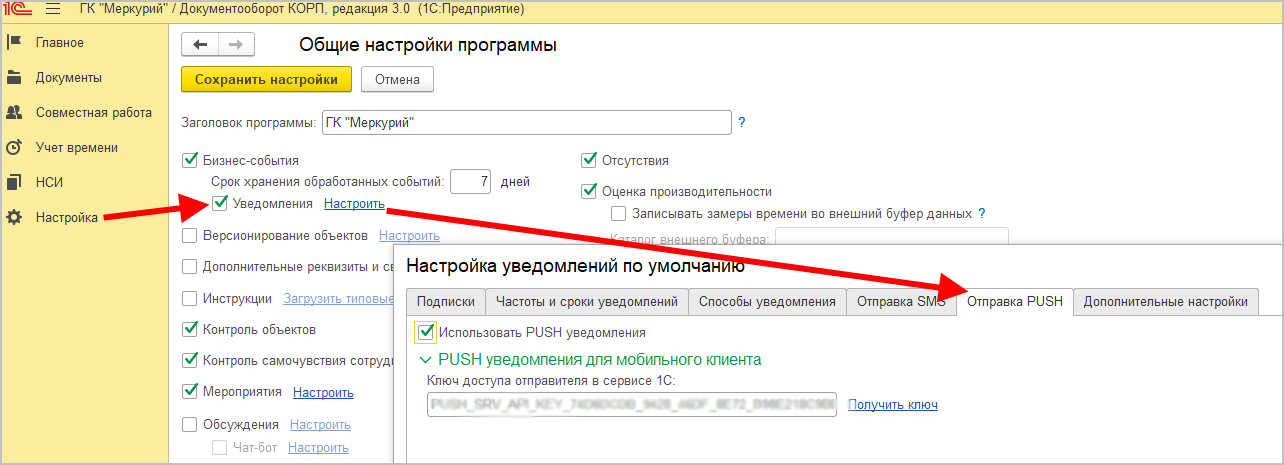Click the Ключ доступа отправителя field

tap(632, 404)
